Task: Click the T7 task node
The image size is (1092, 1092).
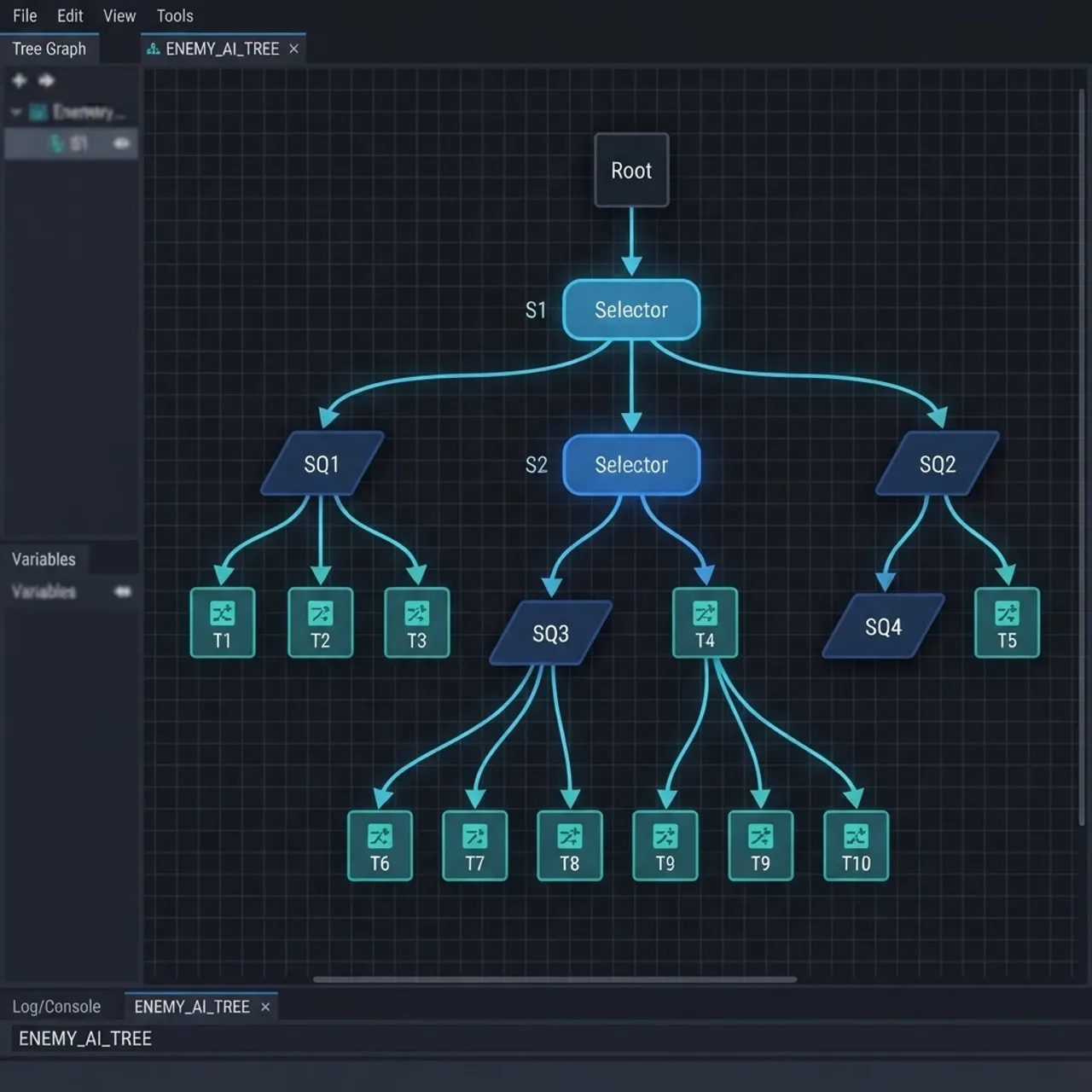Action: (x=474, y=845)
